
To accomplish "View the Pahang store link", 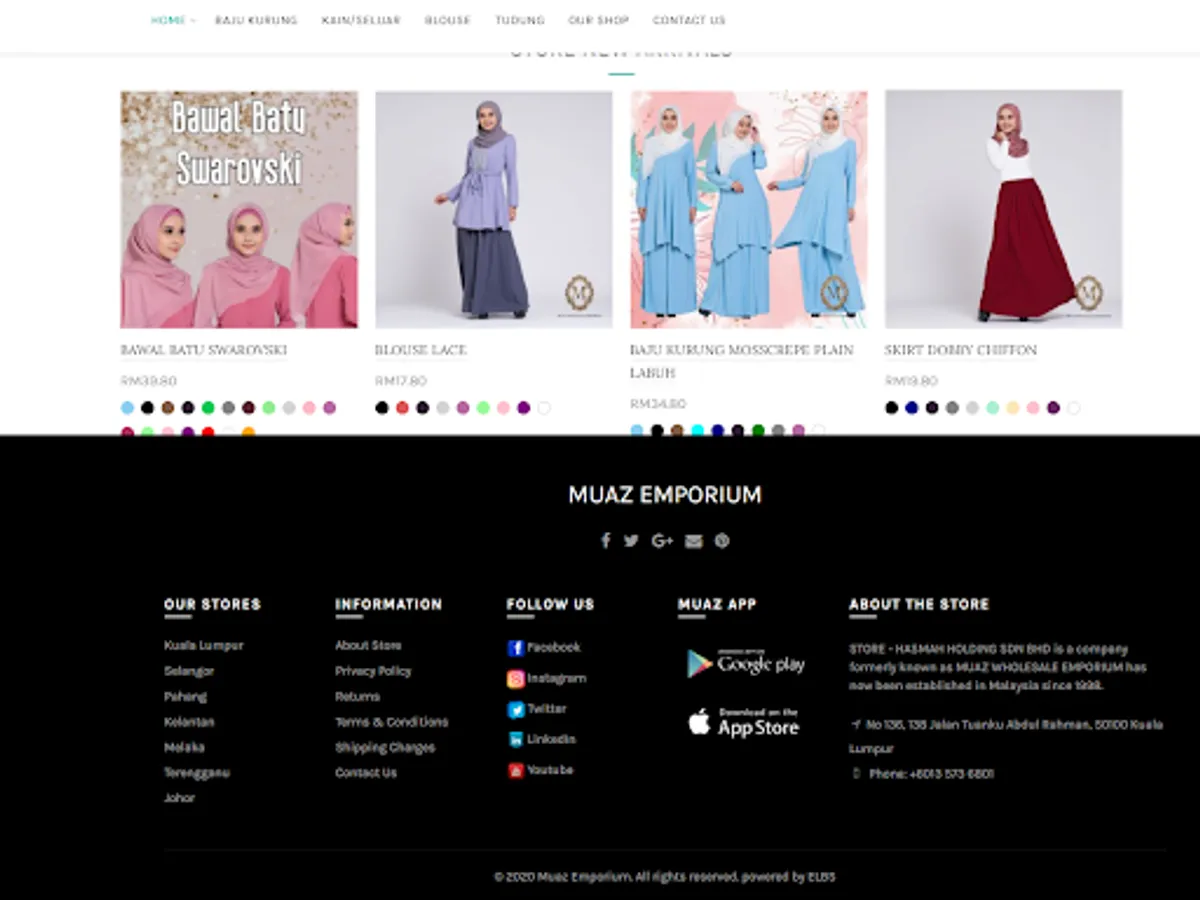I will [x=185, y=697].
